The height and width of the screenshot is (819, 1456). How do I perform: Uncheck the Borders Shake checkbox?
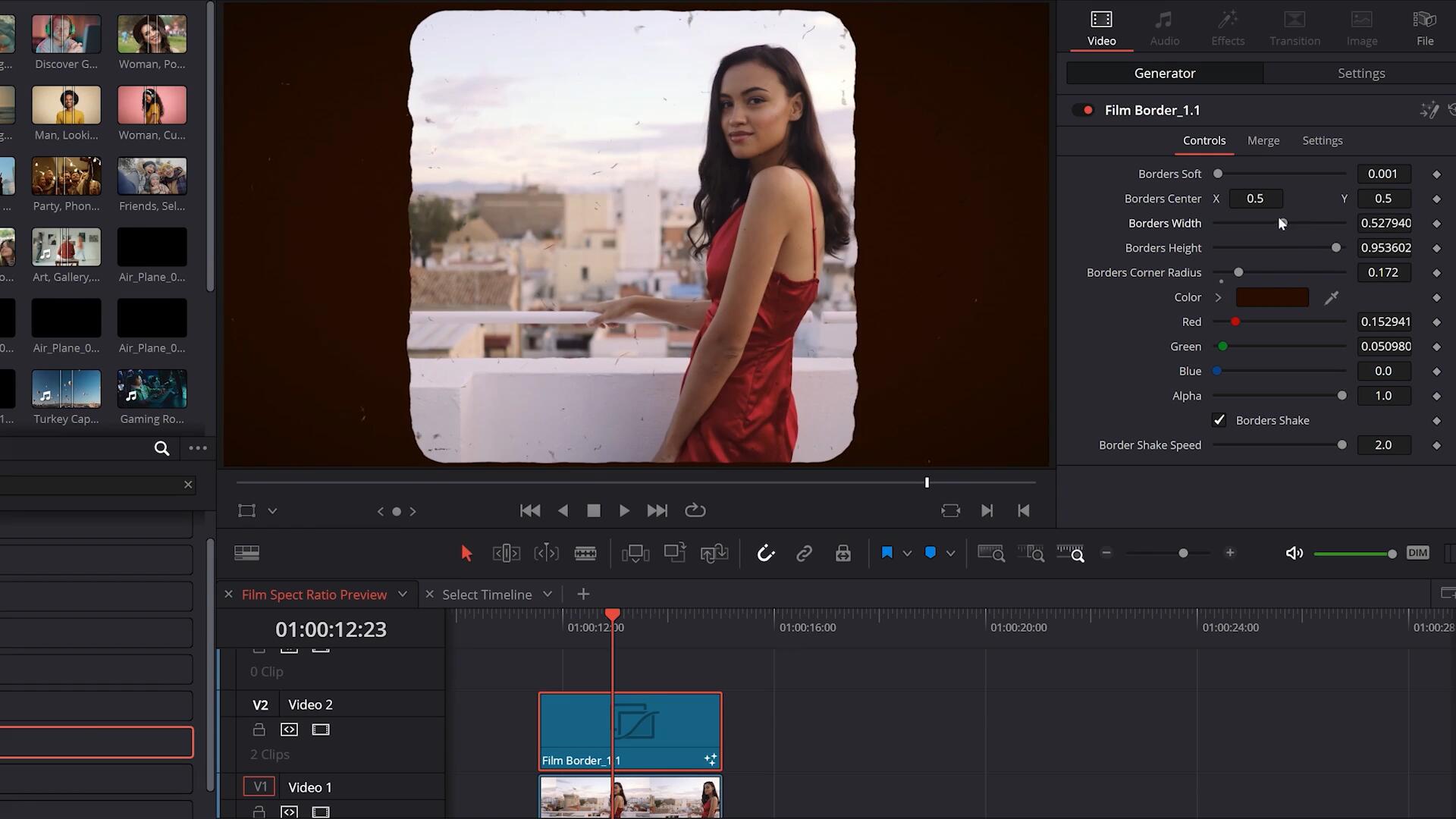click(x=1219, y=420)
